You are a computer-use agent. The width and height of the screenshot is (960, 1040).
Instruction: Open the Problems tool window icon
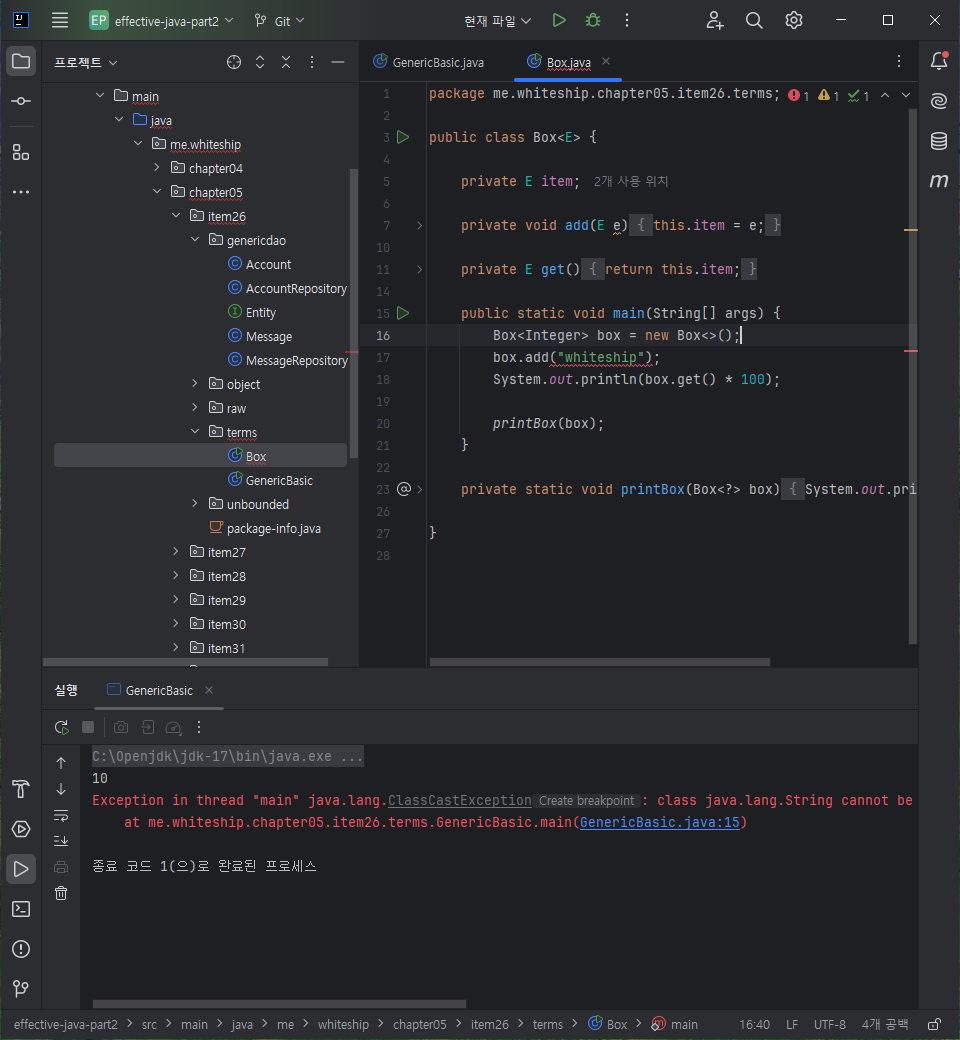[21, 948]
